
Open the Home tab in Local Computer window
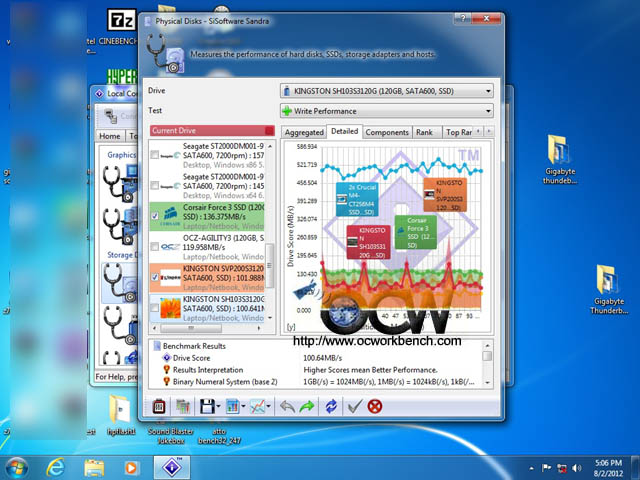[110, 136]
